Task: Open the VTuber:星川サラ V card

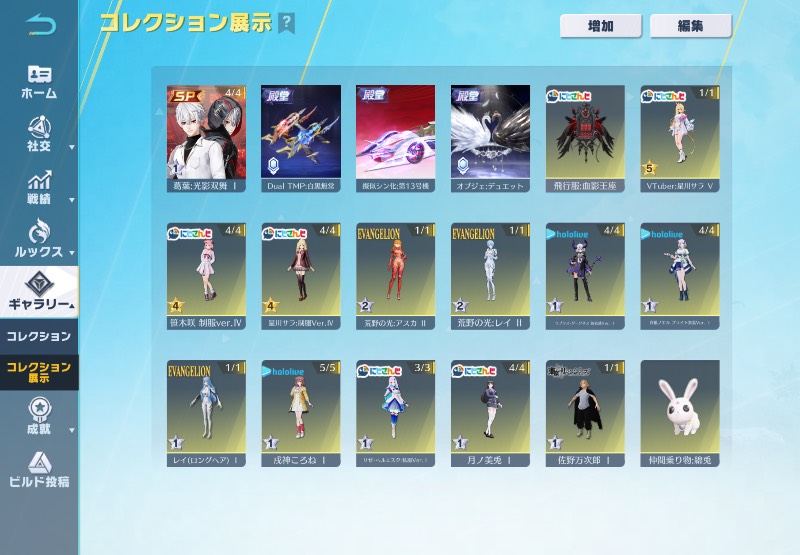Action: (x=680, y=139)
